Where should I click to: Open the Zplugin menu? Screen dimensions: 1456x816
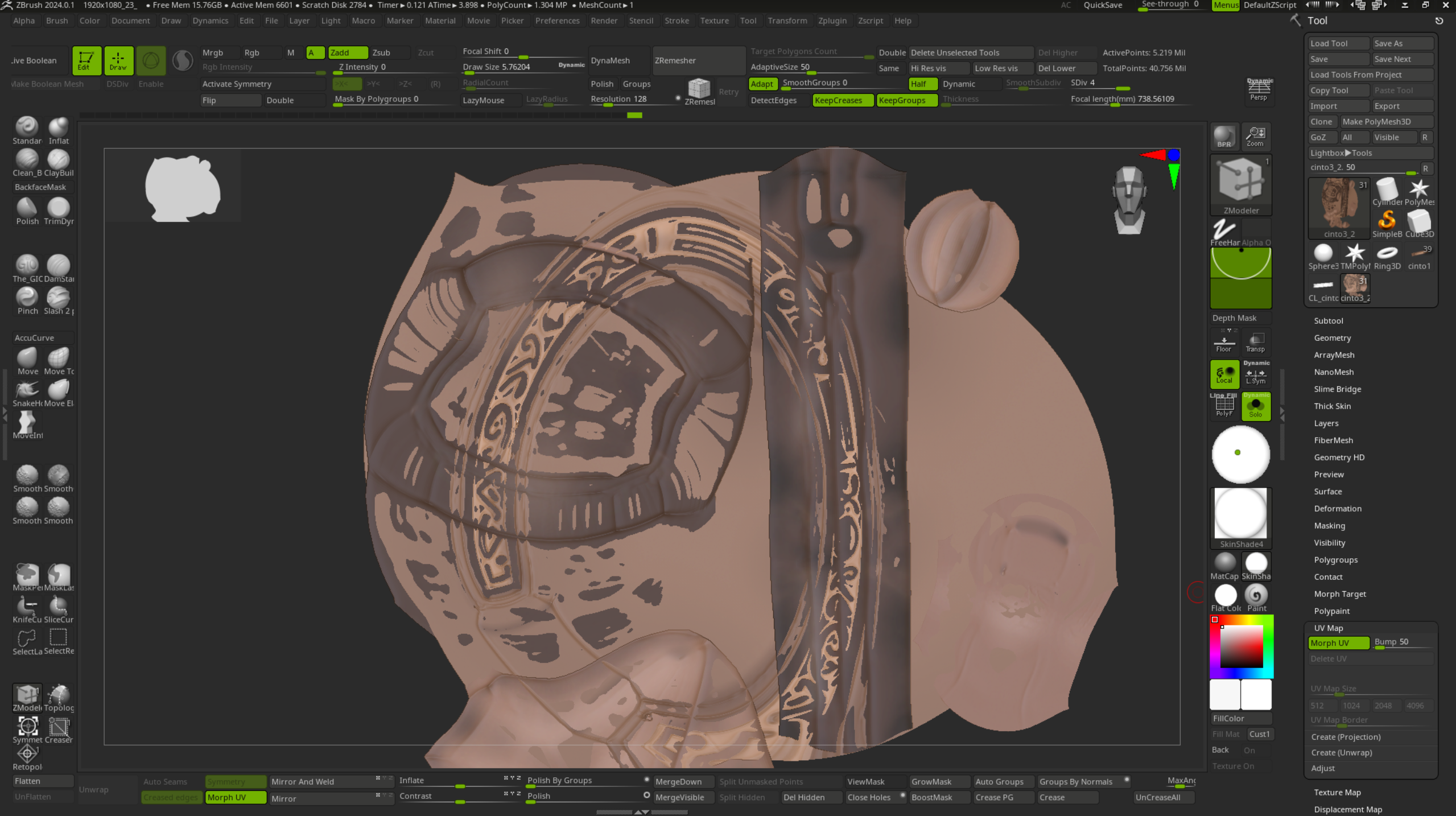[x=832, y=20]
